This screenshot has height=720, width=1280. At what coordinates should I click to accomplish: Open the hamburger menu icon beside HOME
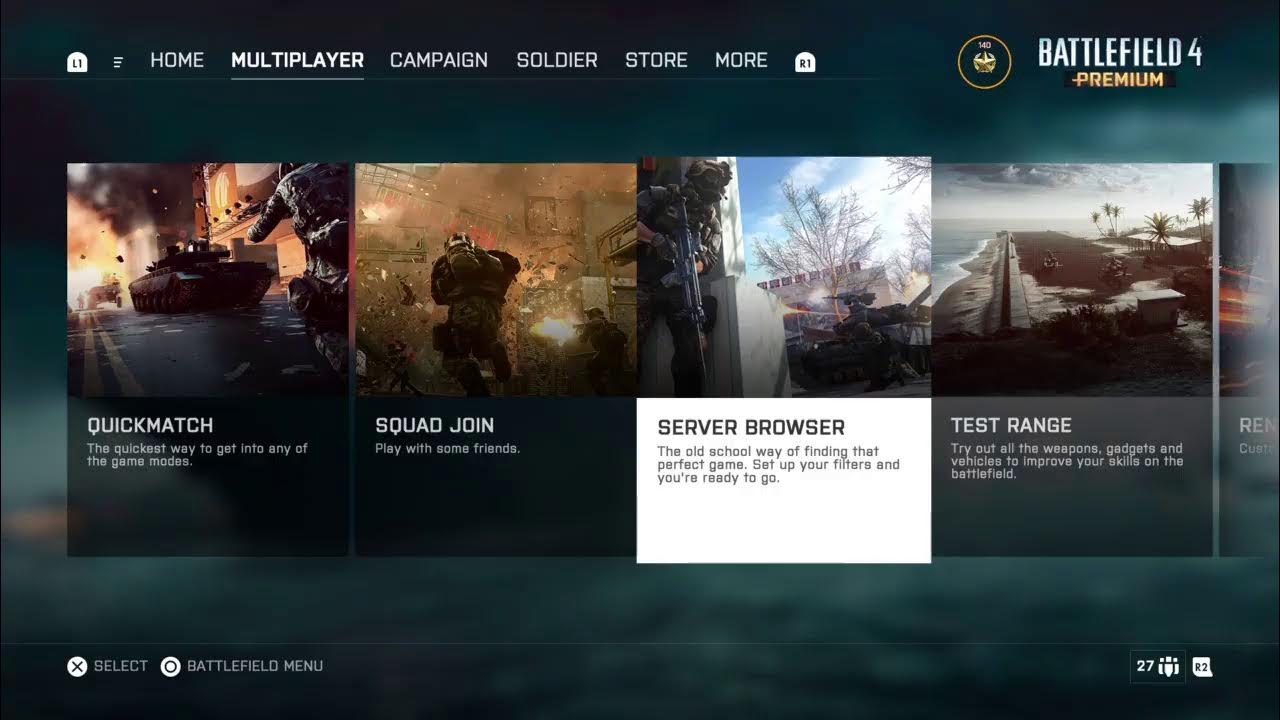coord(118,63)
